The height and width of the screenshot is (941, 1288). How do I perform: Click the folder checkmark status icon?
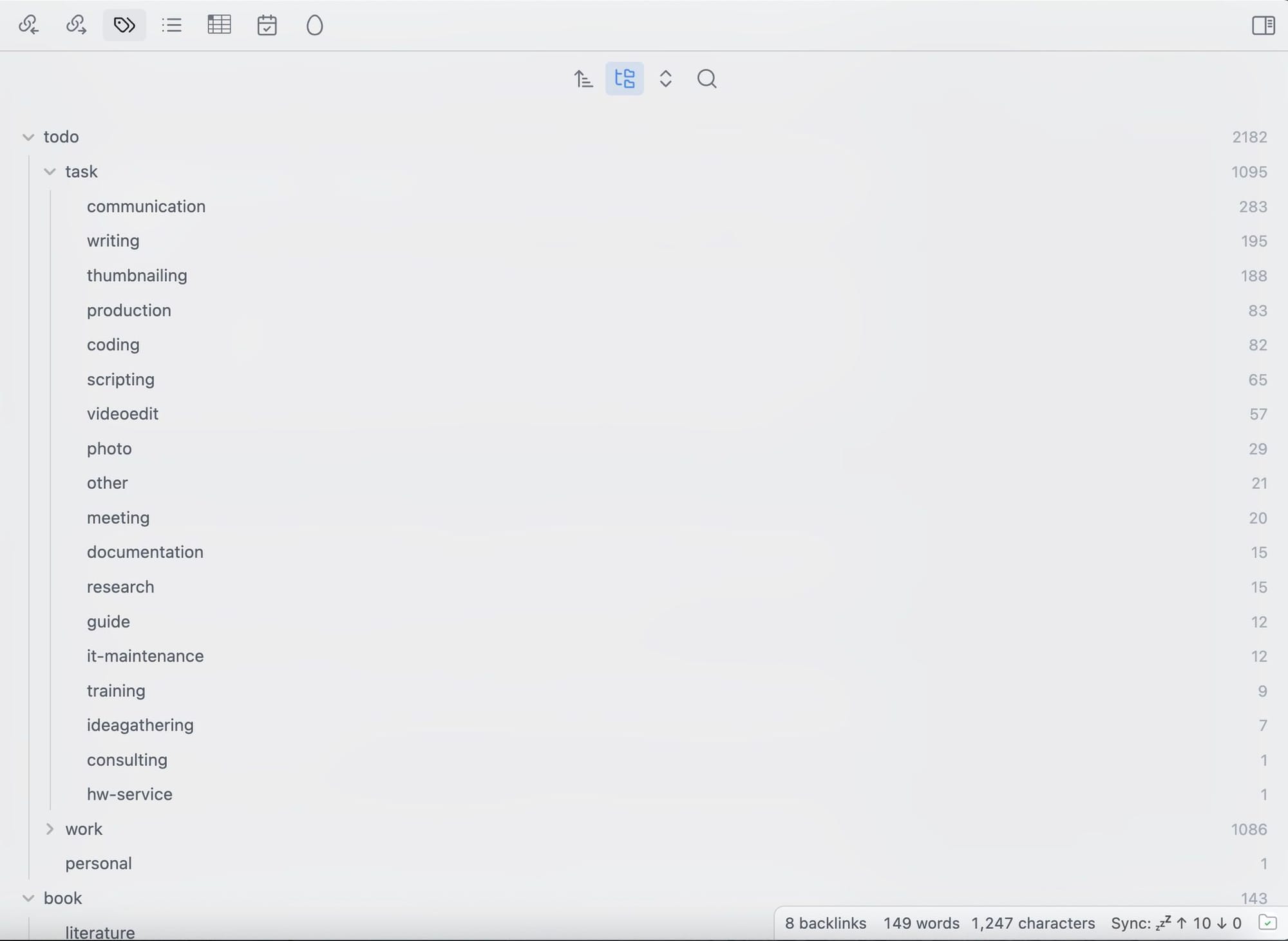1267,922
